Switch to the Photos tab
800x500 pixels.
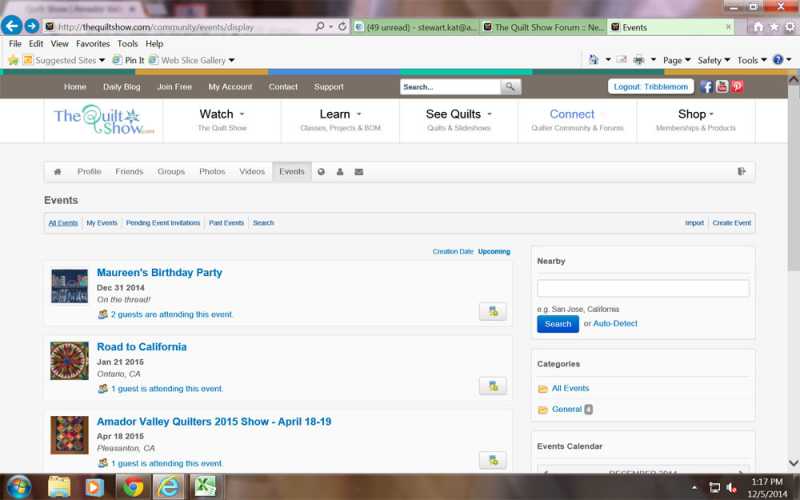point(212,172)
